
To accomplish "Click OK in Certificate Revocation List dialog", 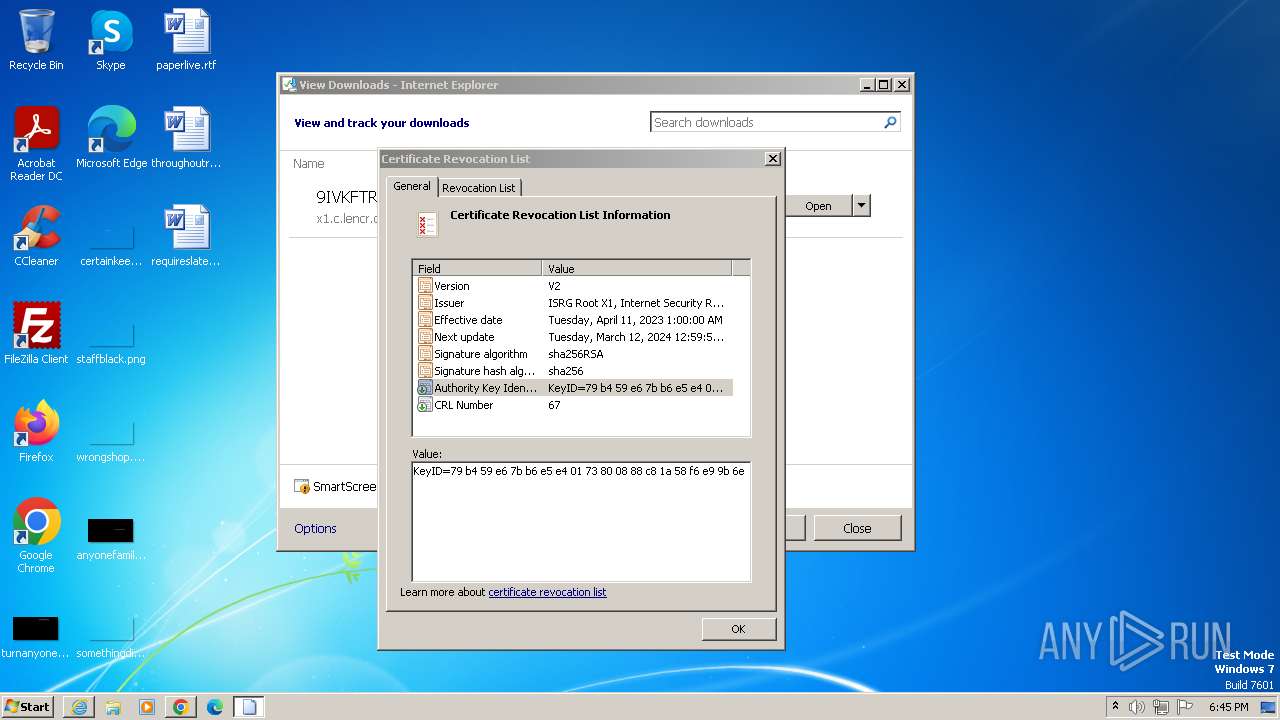I will coord(738,629).
